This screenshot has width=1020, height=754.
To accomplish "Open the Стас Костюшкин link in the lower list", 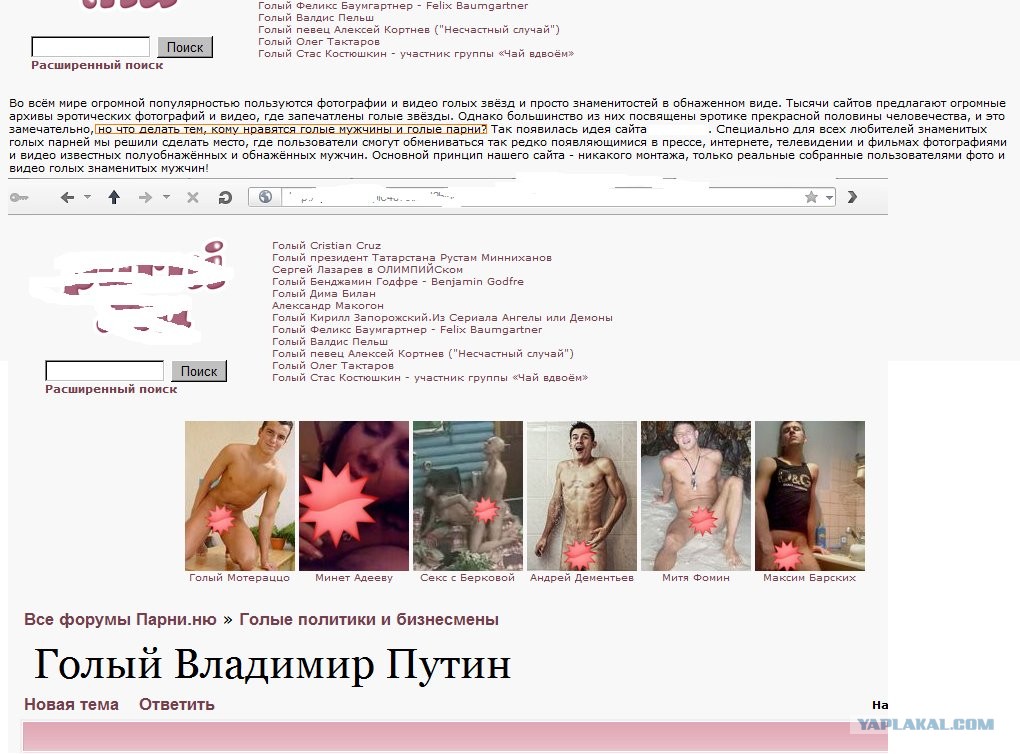I will [430, 377].
